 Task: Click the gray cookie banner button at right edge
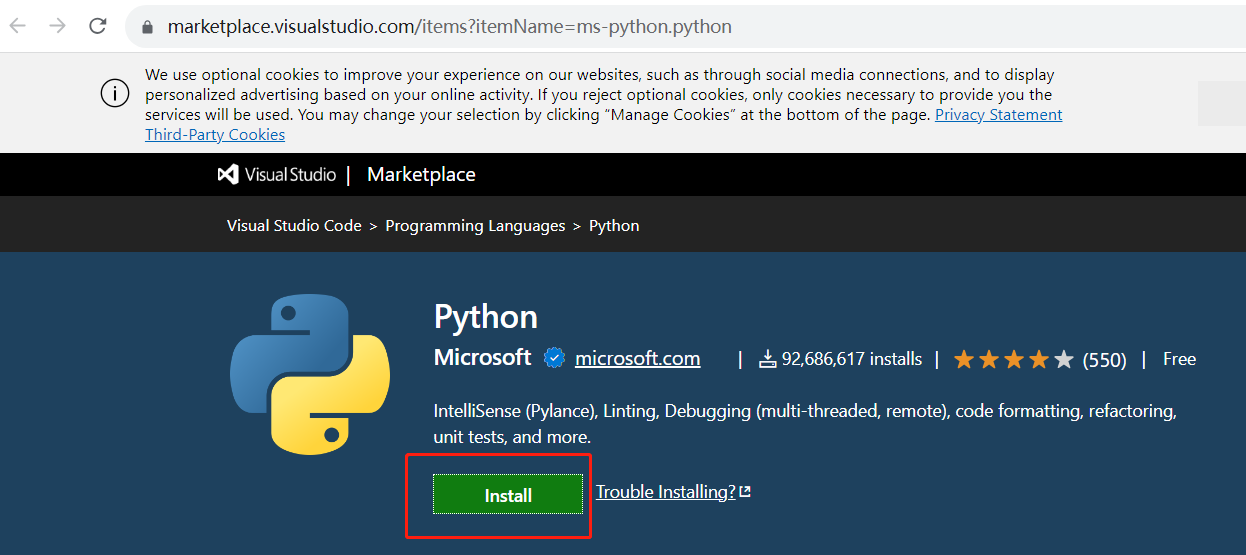[x=1222, y=103]
